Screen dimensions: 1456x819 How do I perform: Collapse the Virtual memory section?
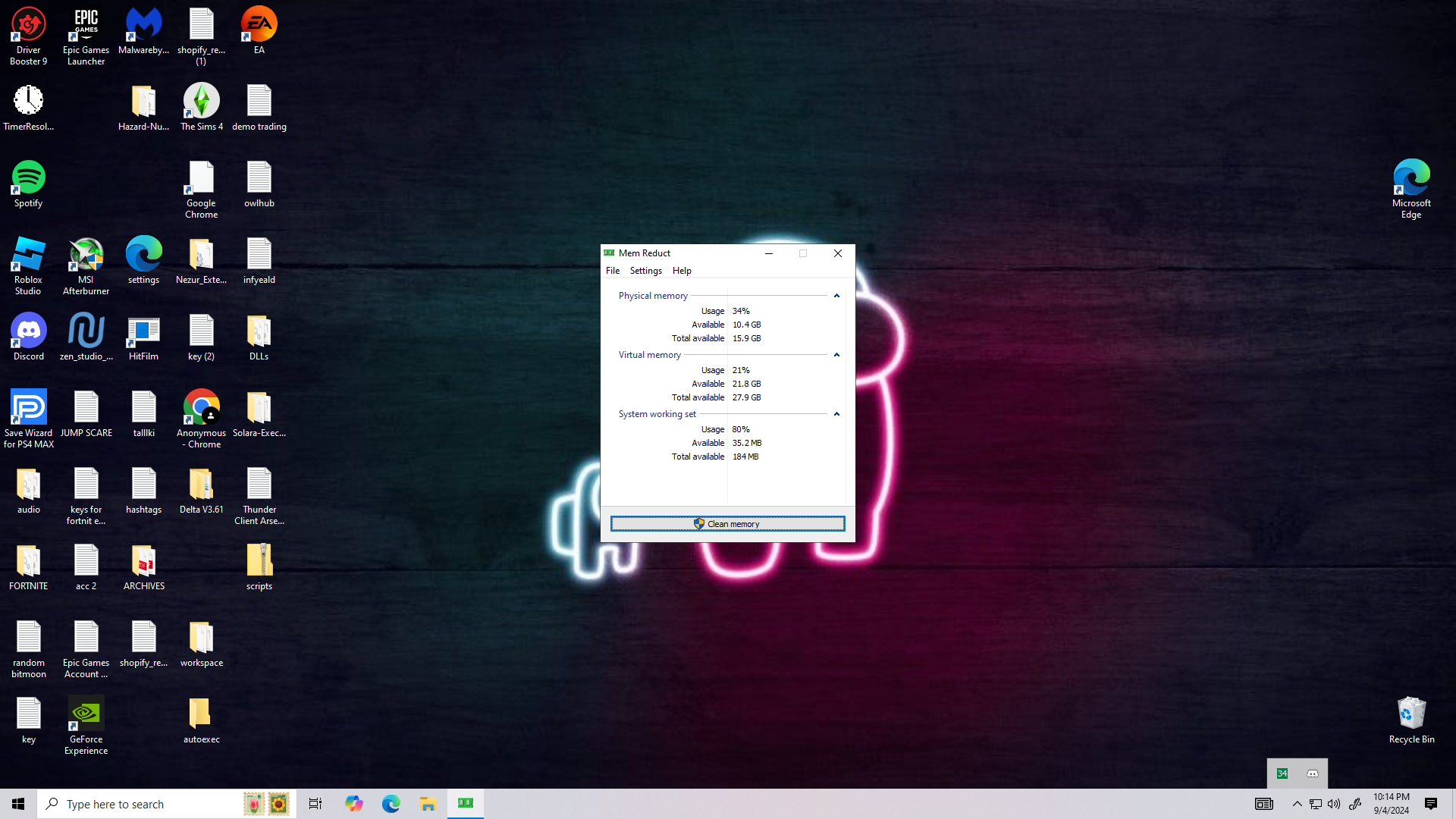(836, 355)
